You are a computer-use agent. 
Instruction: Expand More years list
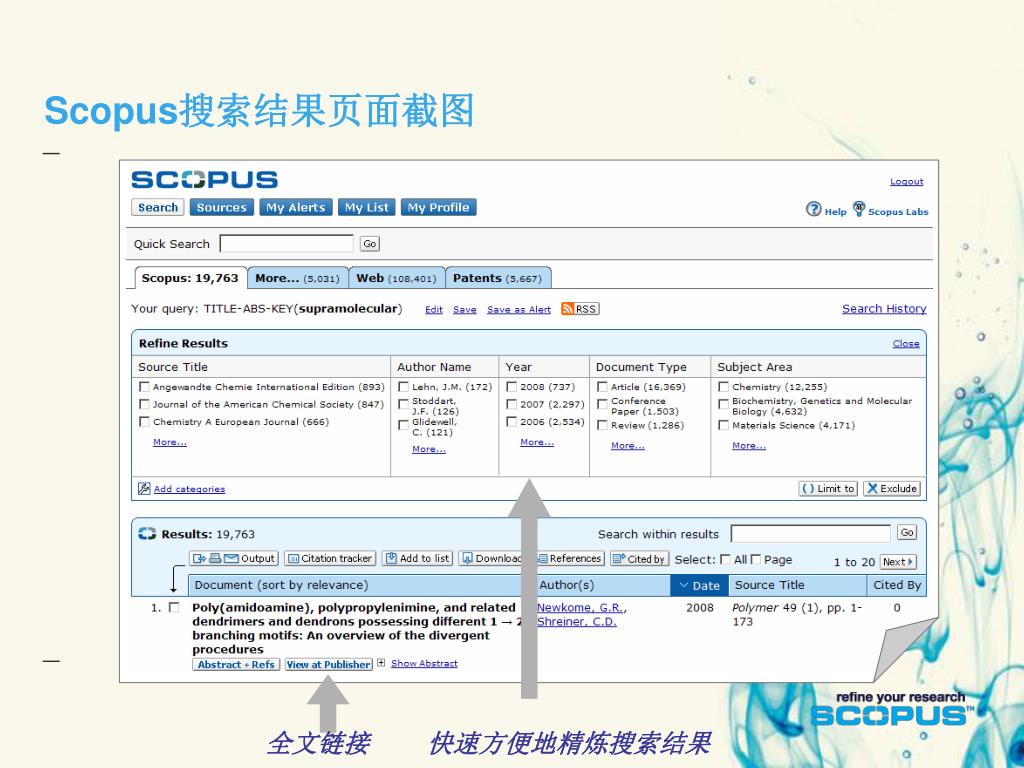[537, 442]
